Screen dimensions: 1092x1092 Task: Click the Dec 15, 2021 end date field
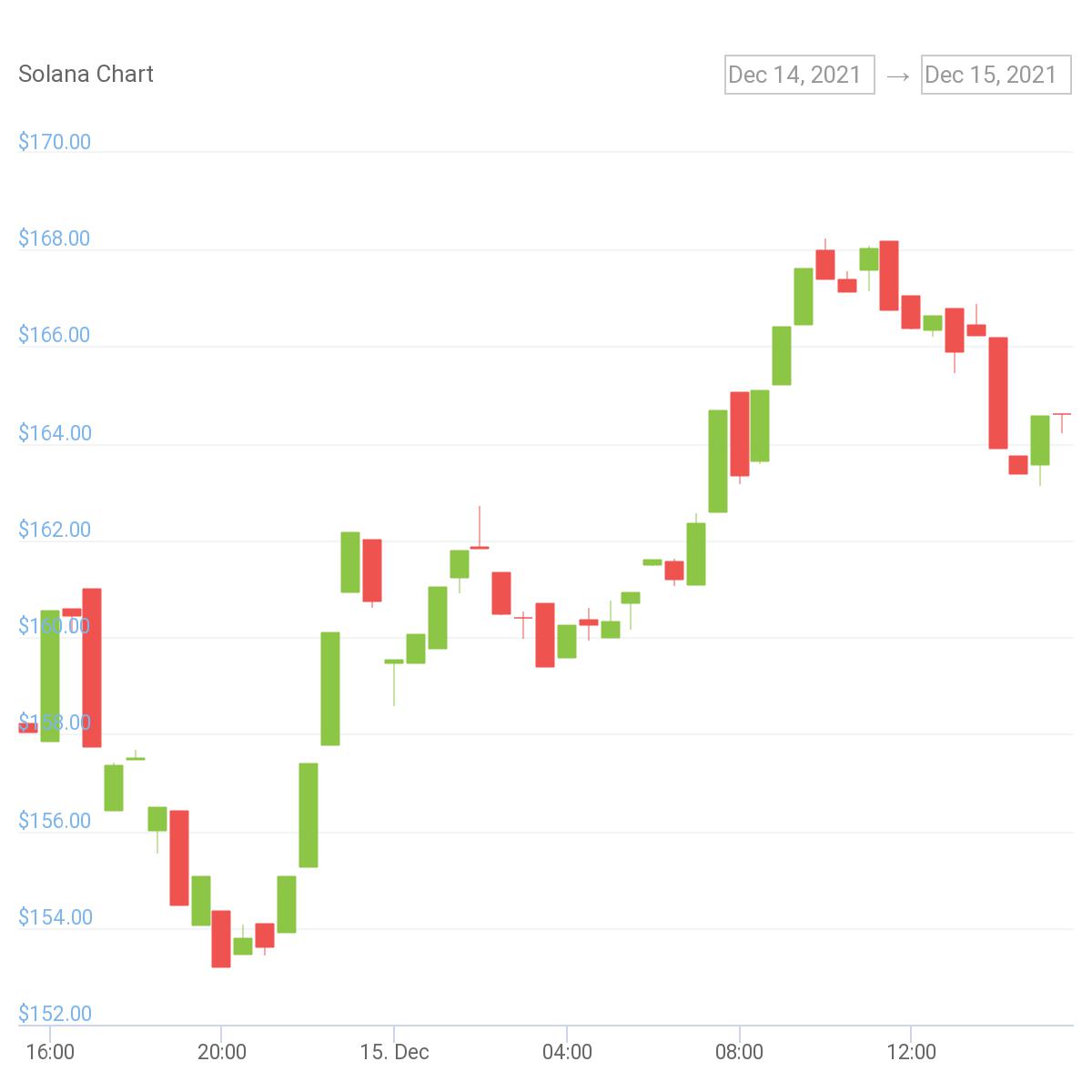(x=996, y=75)
